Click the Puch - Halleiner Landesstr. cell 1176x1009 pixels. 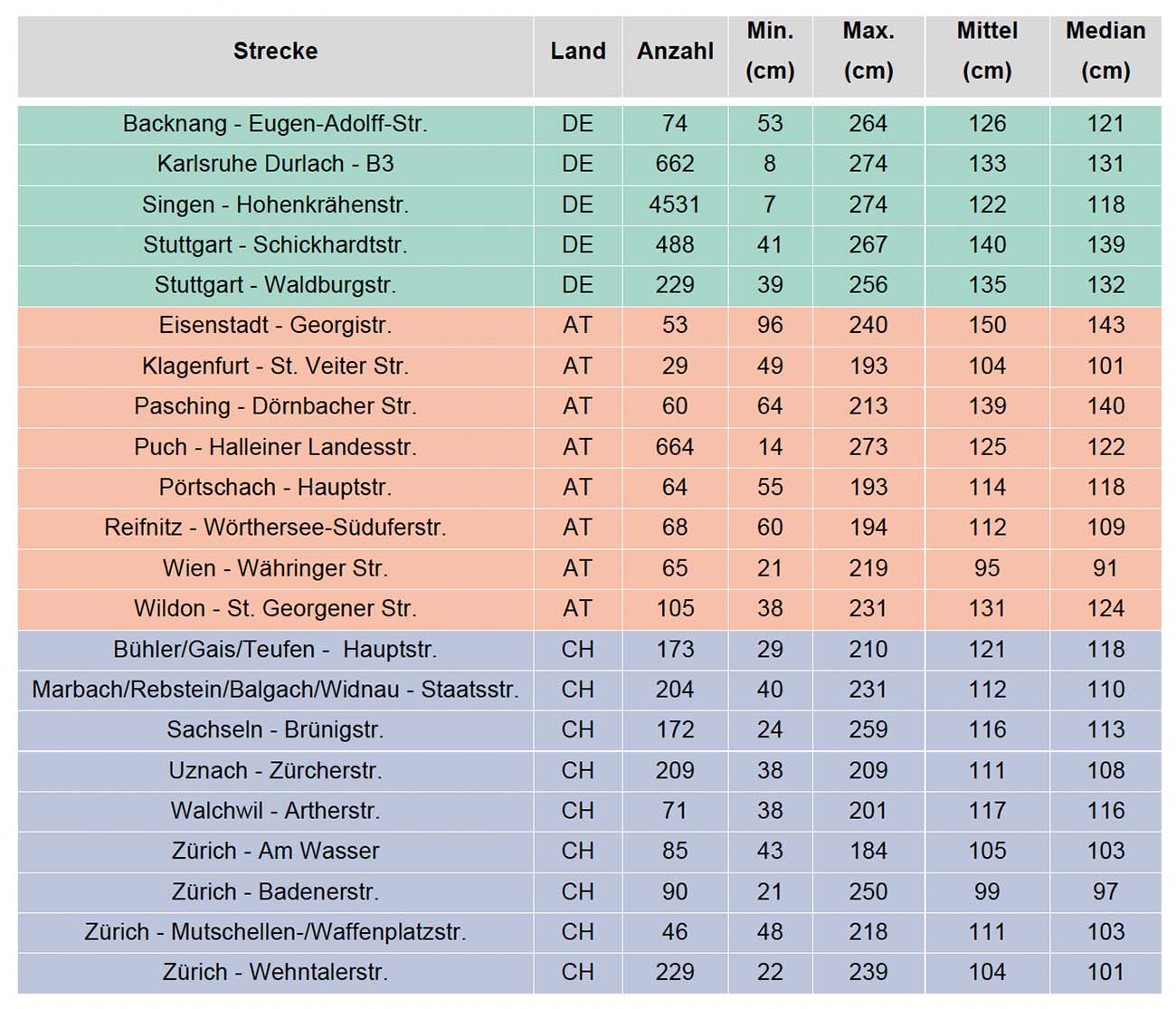click(x=275, y=447)
